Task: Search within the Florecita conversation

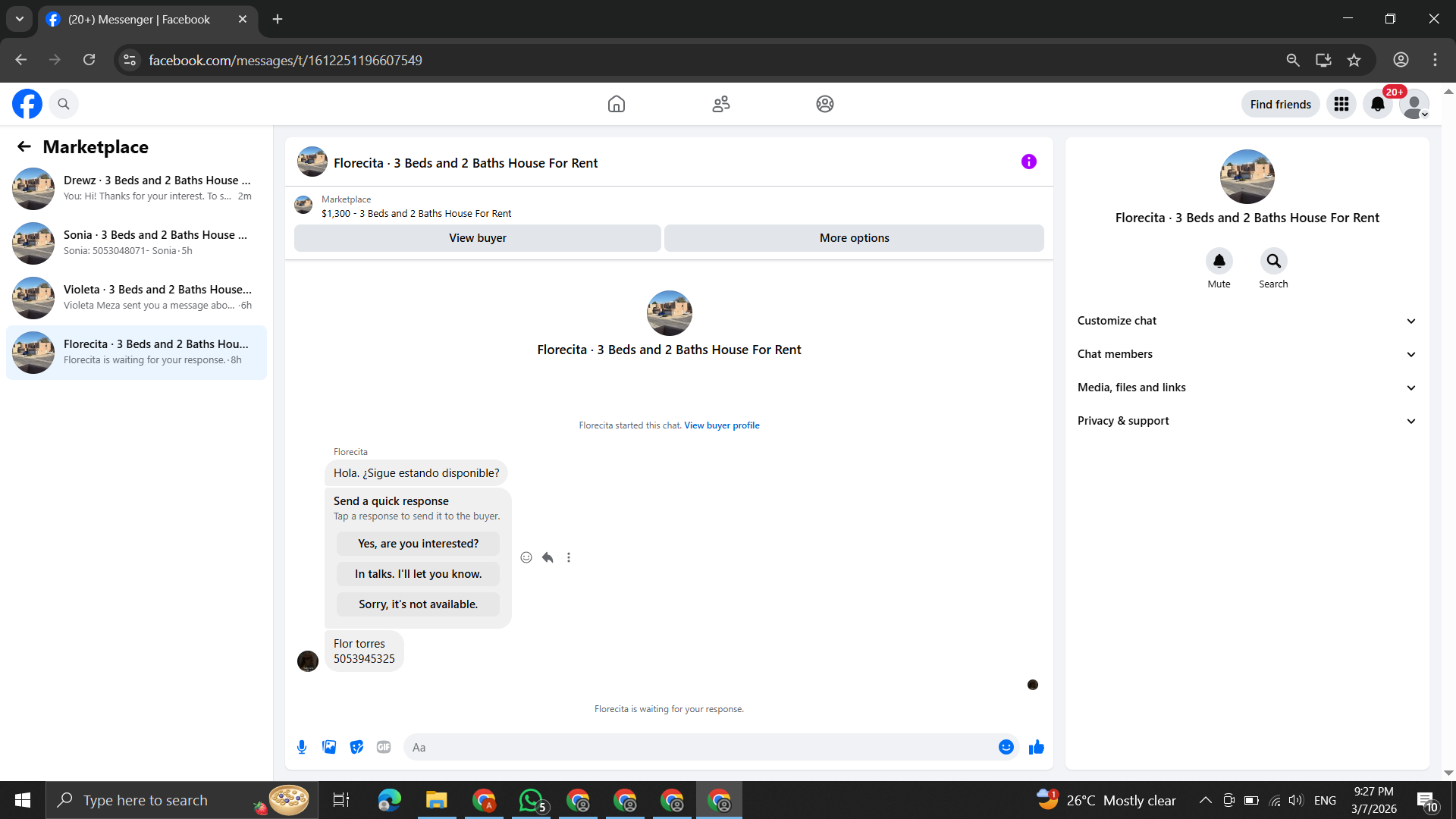Action: (1274, 261)
